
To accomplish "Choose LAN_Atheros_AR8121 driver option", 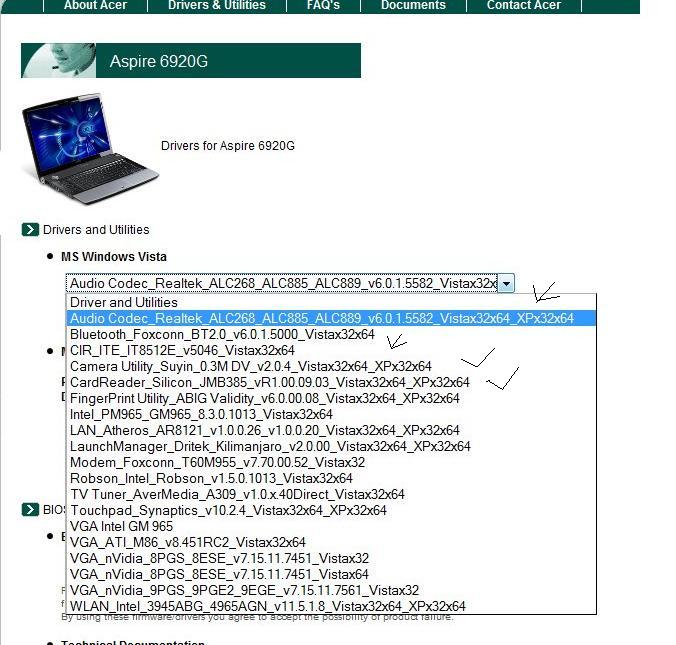I will [x=331, y=430].
